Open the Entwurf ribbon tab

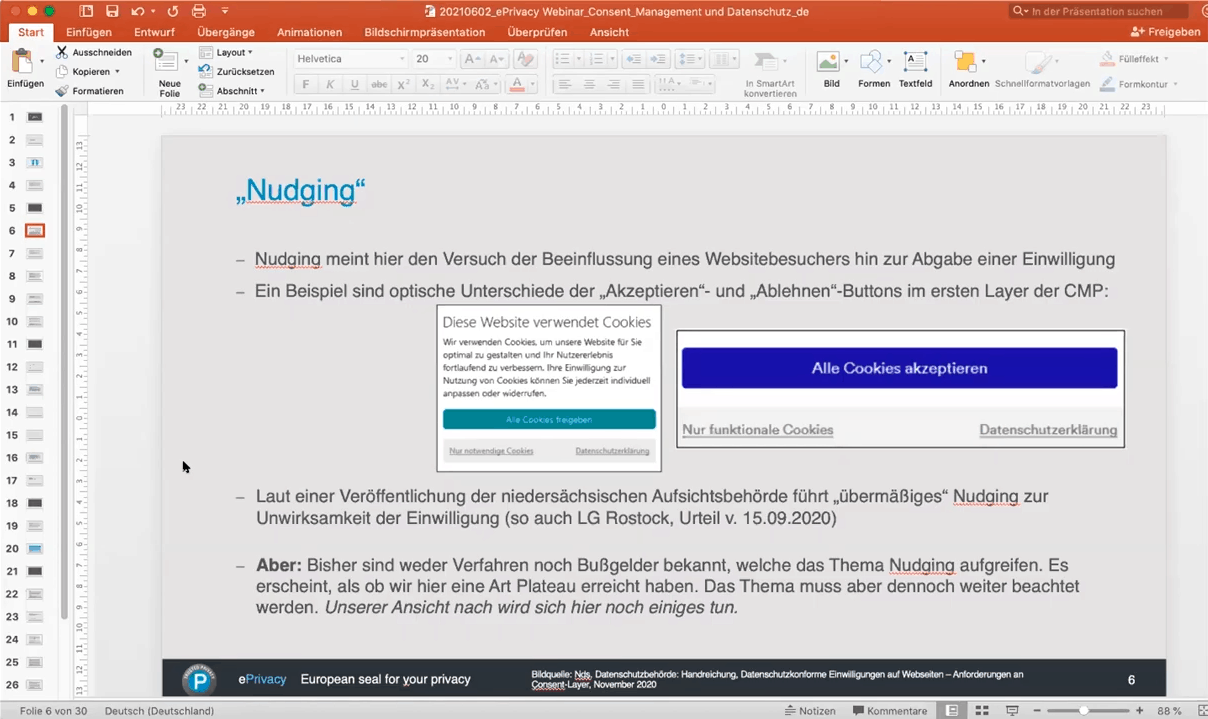coord(155,32)
